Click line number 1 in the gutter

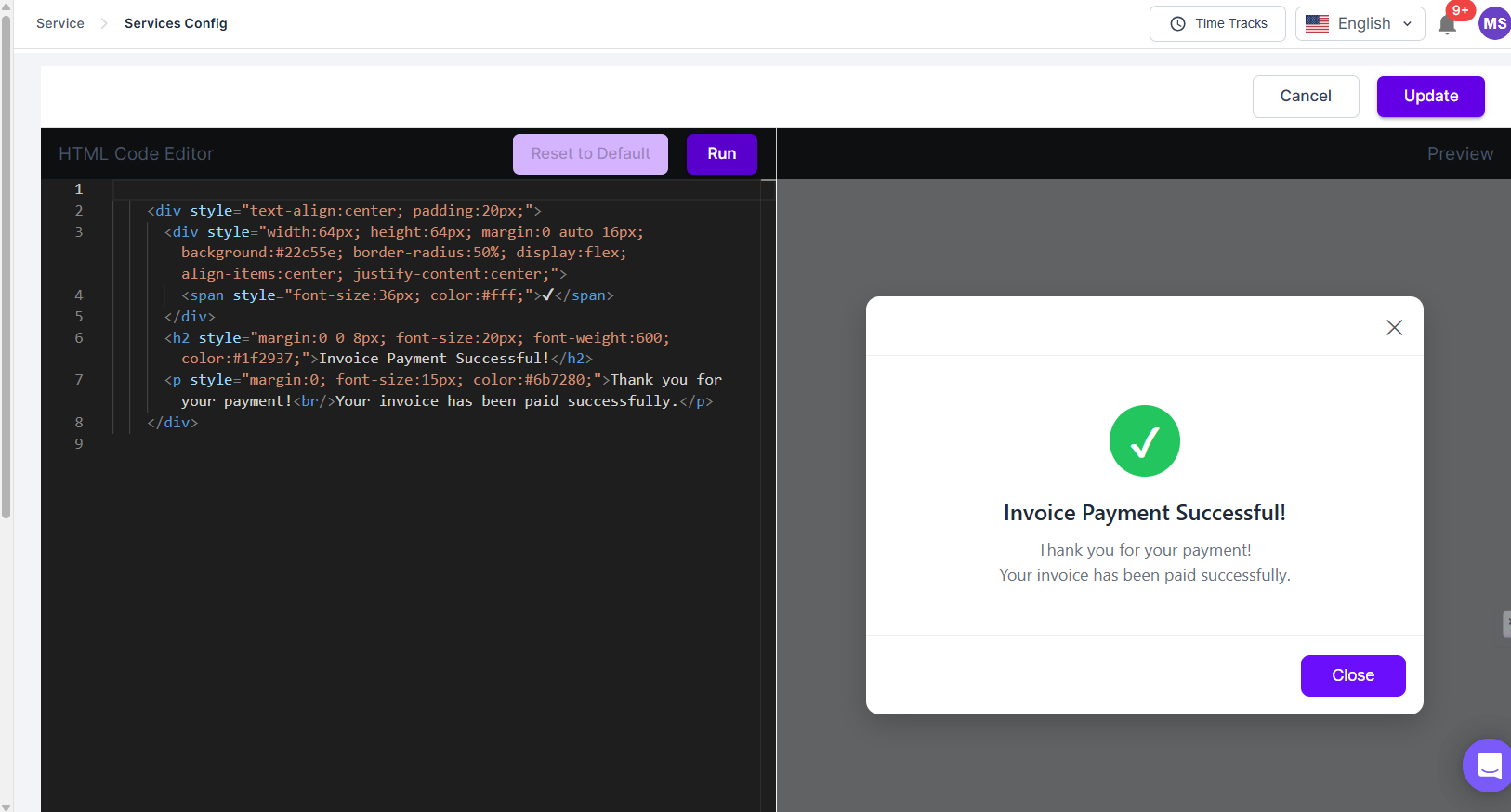tap(79, 190)
